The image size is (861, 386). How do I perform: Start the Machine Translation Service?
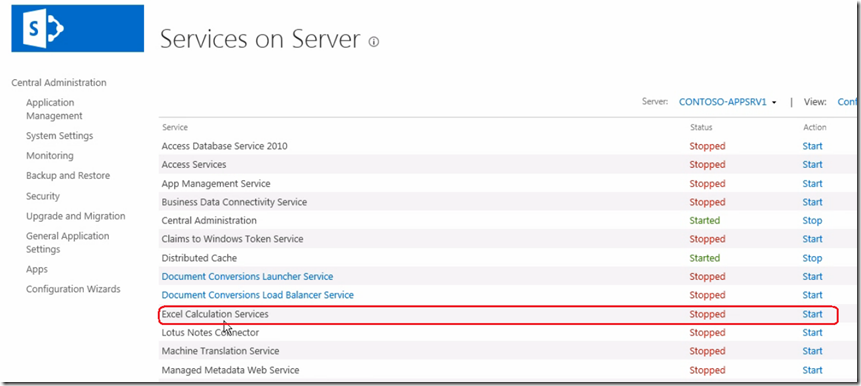click(x=812, y=351)
